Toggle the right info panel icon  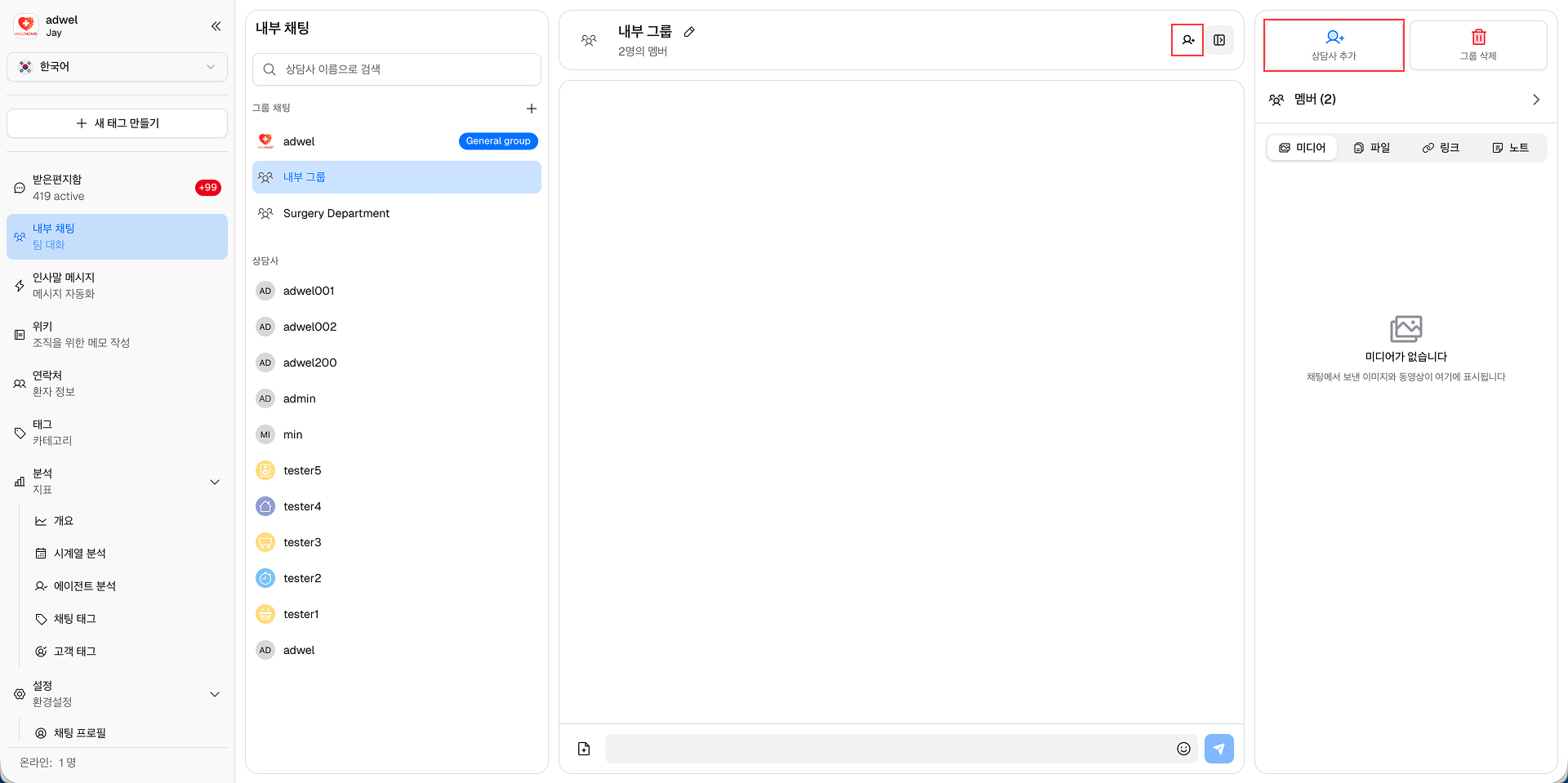click(1219, 40)
